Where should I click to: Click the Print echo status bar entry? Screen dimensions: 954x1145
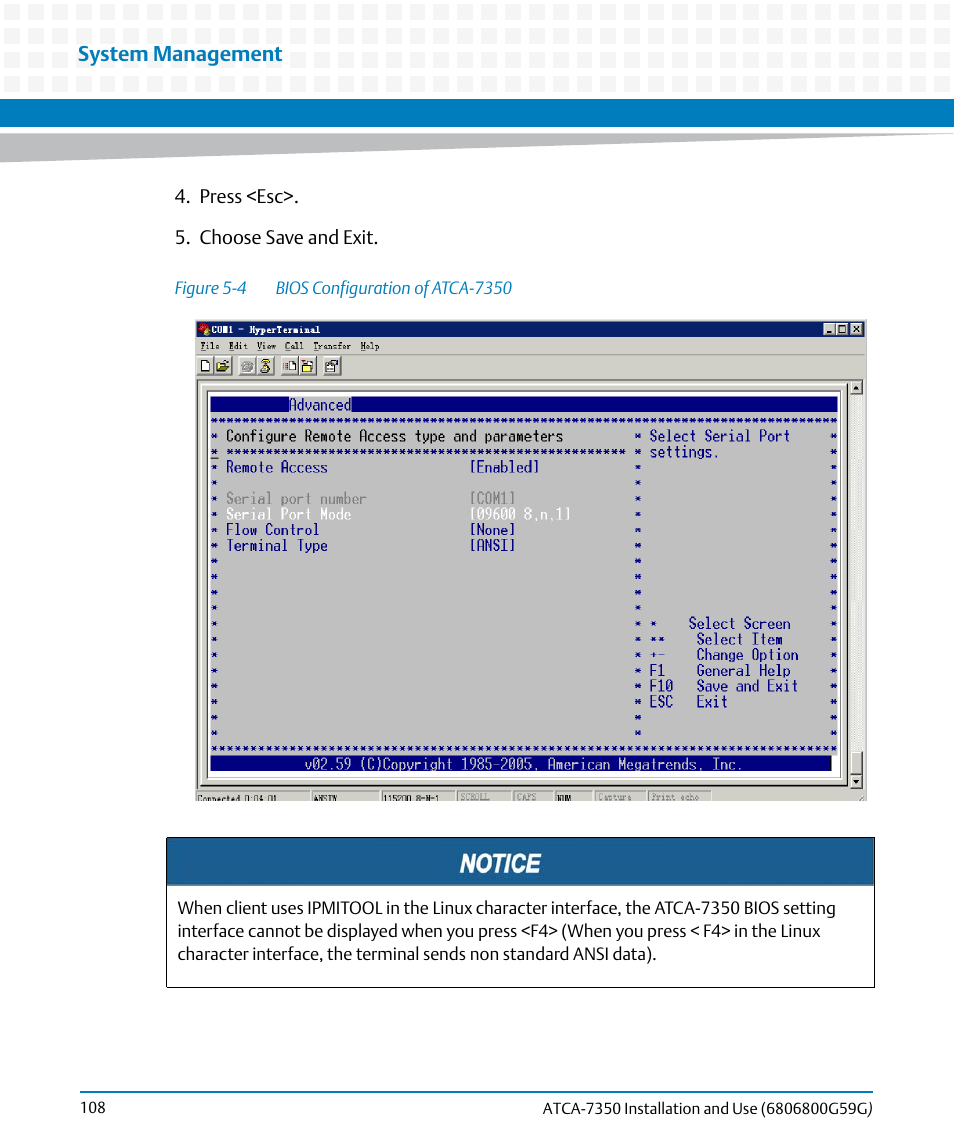(x=679, y=797)
